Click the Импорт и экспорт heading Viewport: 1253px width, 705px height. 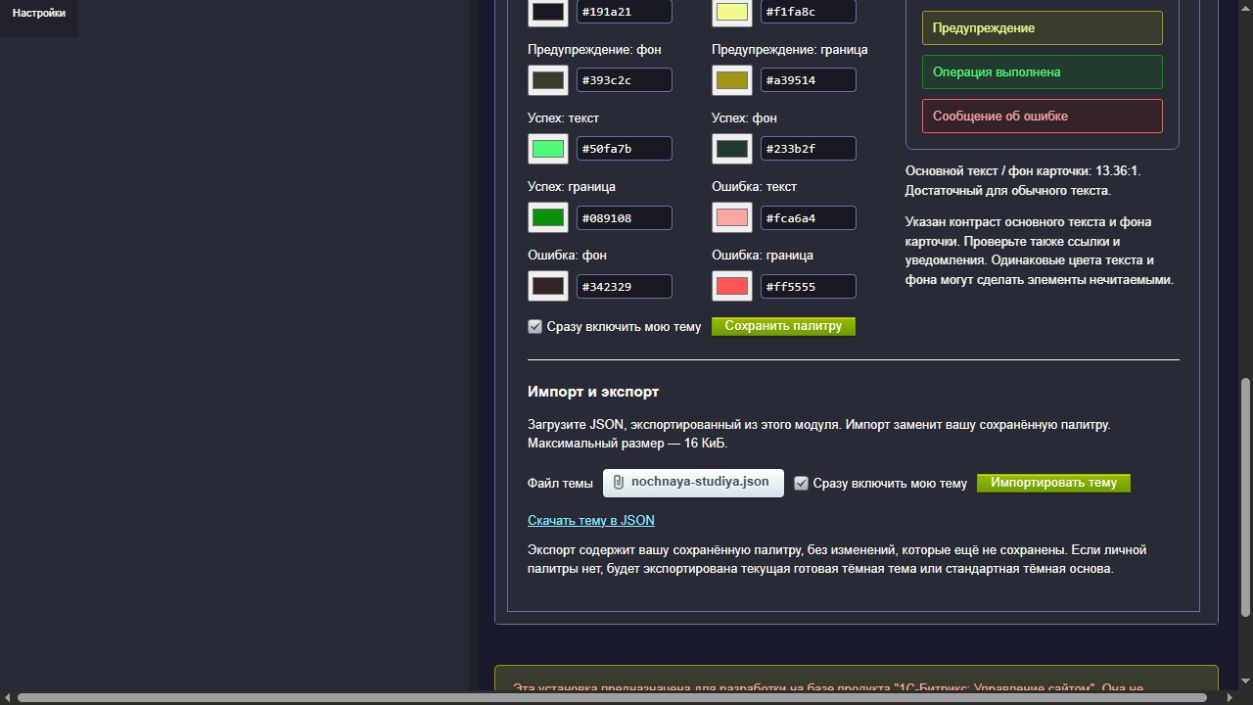[593, 392]
